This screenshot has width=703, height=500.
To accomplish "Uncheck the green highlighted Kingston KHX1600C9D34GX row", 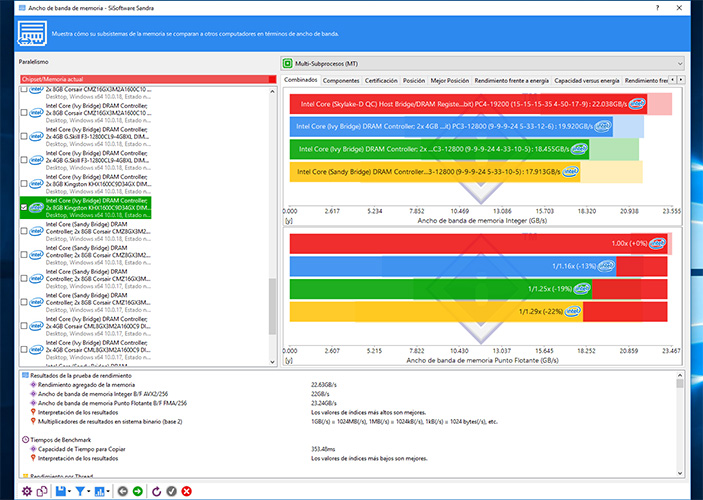I will coord(24,208).
